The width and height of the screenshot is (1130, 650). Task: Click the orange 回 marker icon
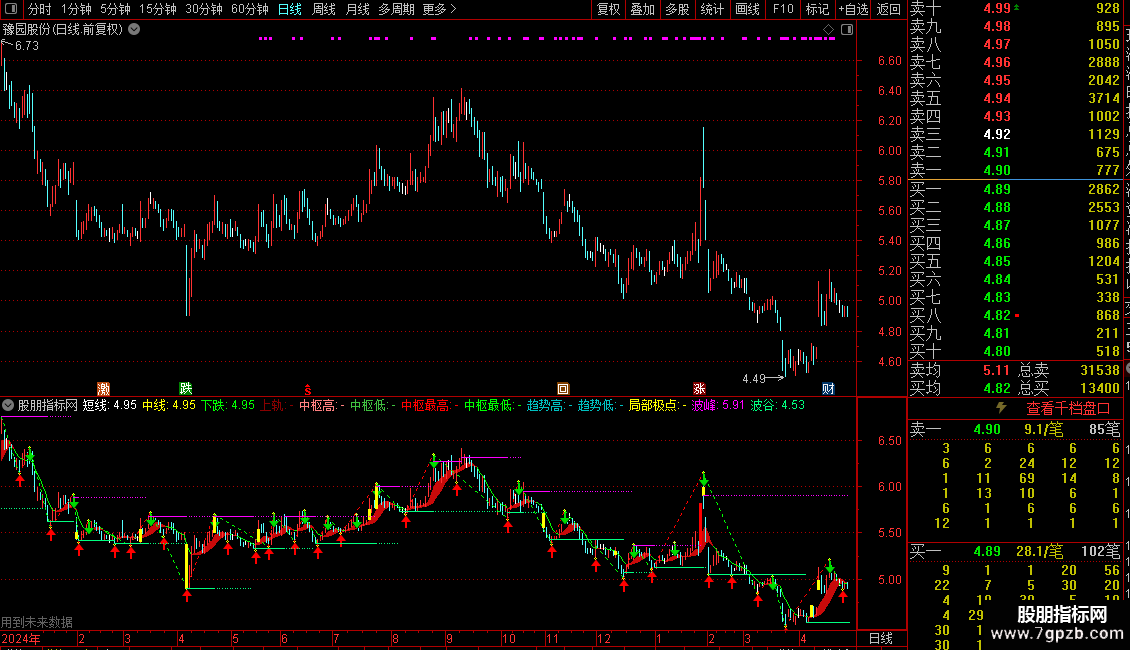(x=563, y=389)
